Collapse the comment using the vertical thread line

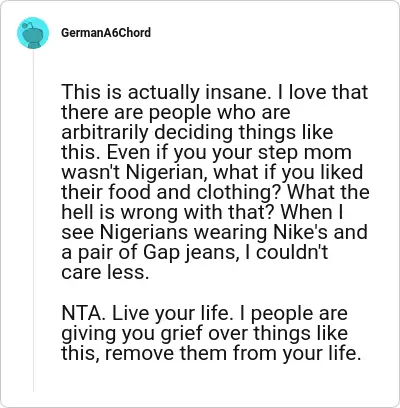(33, 220)
